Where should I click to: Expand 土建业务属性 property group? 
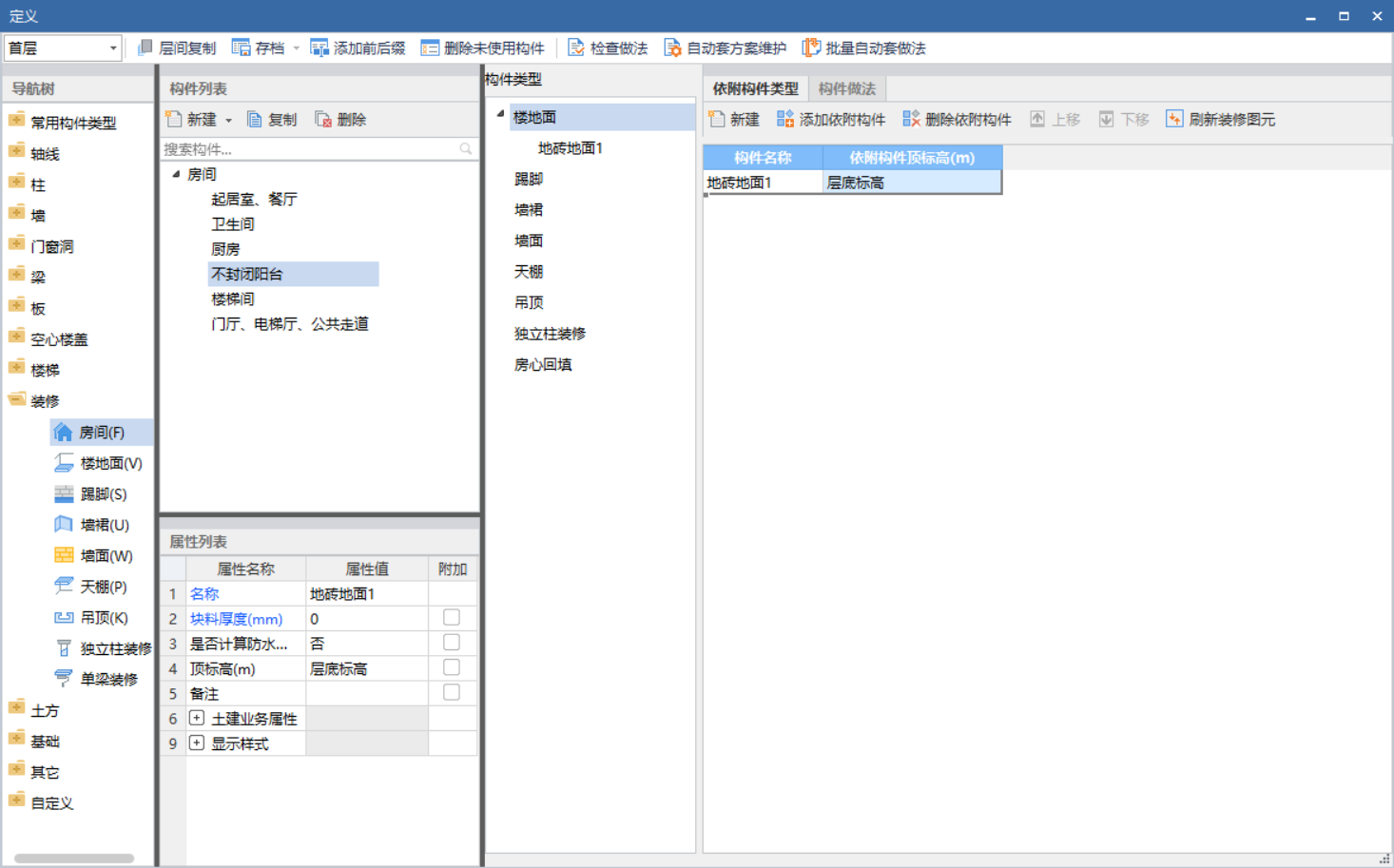197,718
